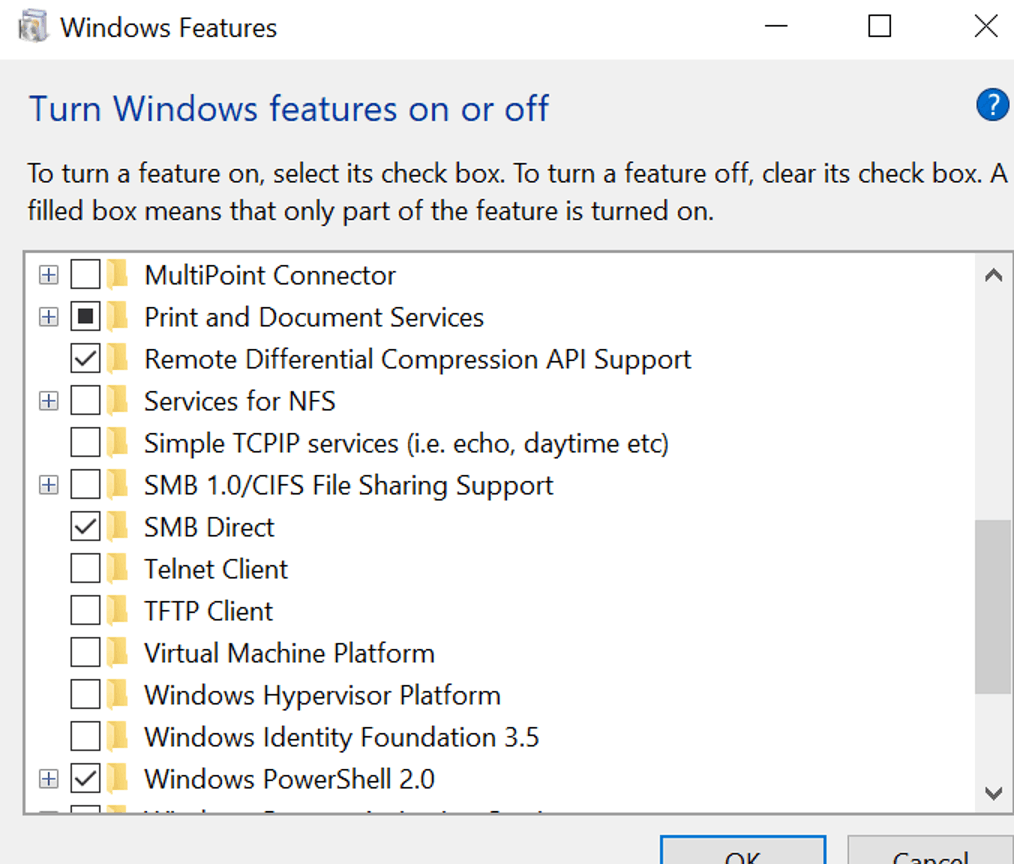Click the Remote Differential Compression folder icon
This screenshot has width=1014, height=864.
tap(118, 359)
